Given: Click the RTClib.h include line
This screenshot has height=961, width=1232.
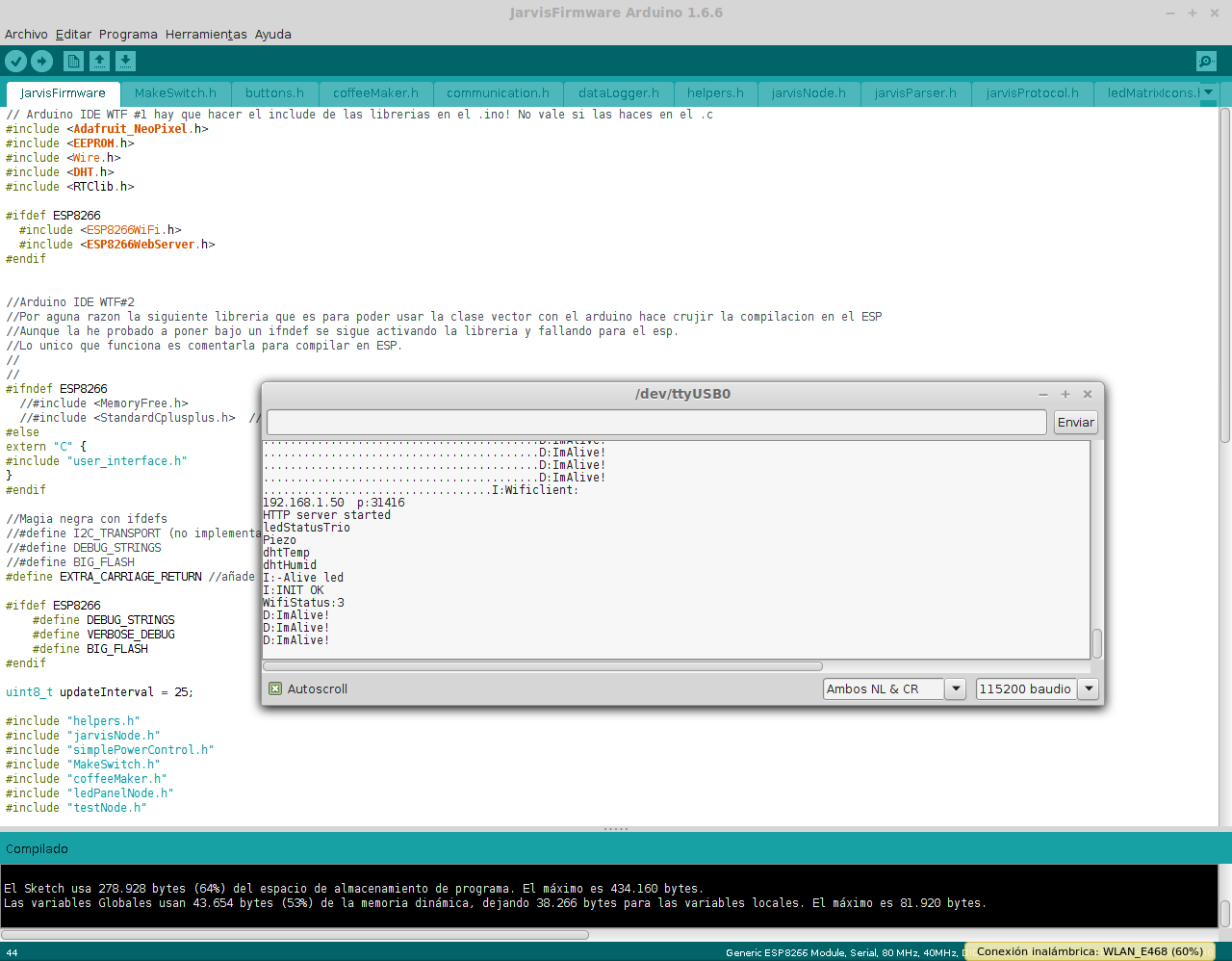Looking at the screenshot, I should (x=70, y=187).
